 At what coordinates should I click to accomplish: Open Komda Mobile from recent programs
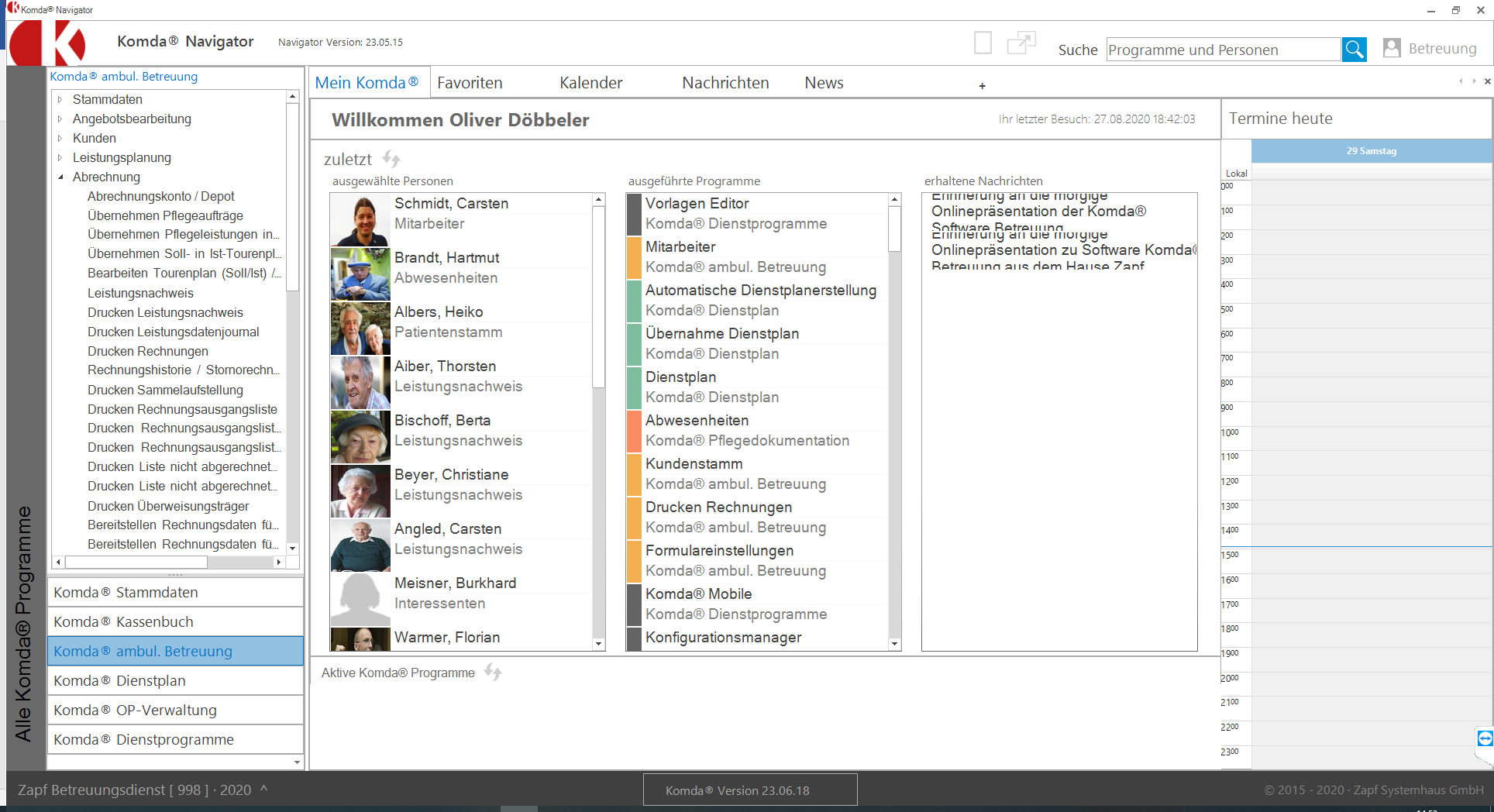(757, 604)
